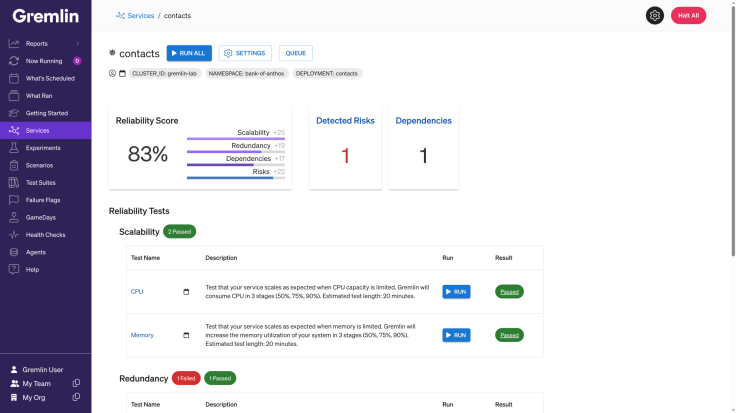This screenshot has width=736, height=413.
Task: View CPU test Passed result
Action: [x=509, y=291]
